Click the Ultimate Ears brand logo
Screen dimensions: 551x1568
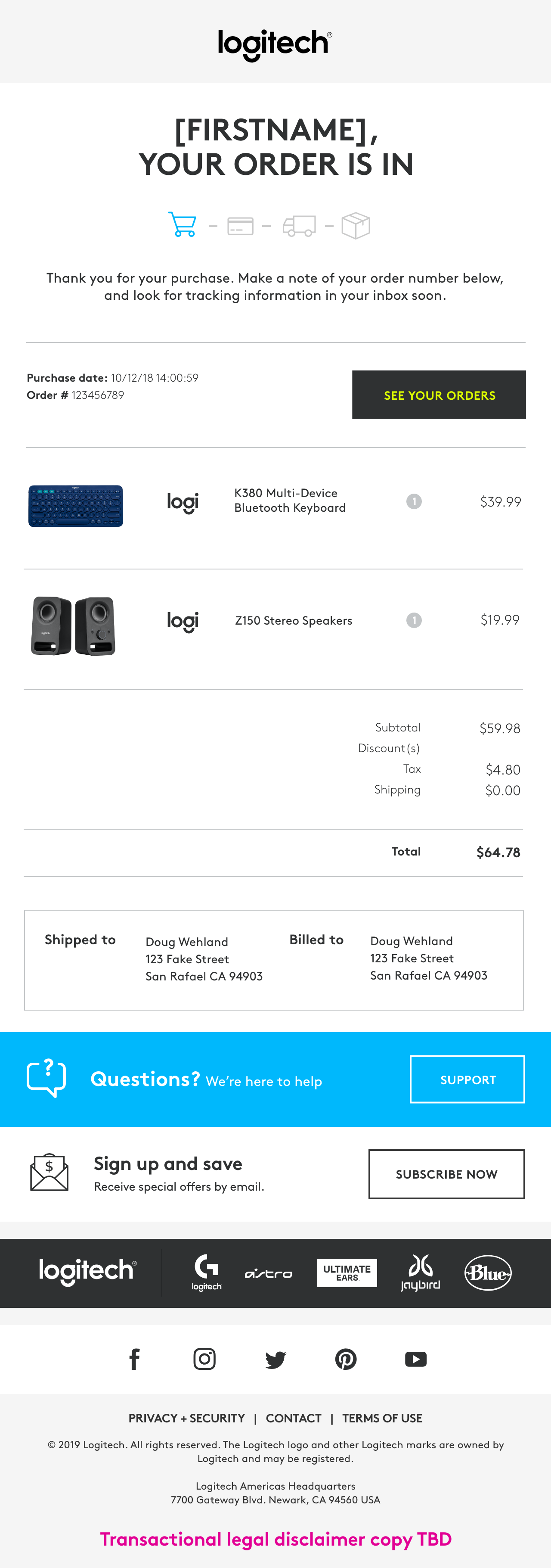tap(347, 1273)
